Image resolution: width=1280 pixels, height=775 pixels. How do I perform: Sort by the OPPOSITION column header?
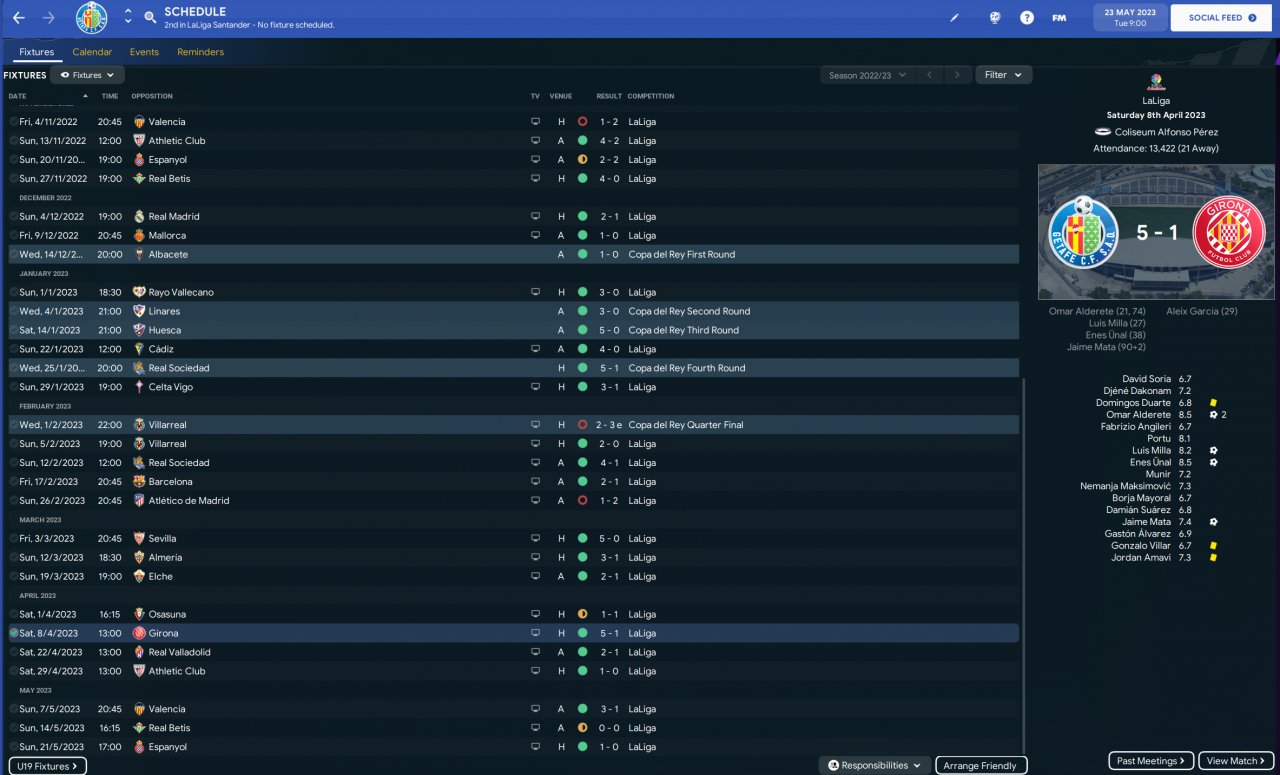(x=152, y=96)
